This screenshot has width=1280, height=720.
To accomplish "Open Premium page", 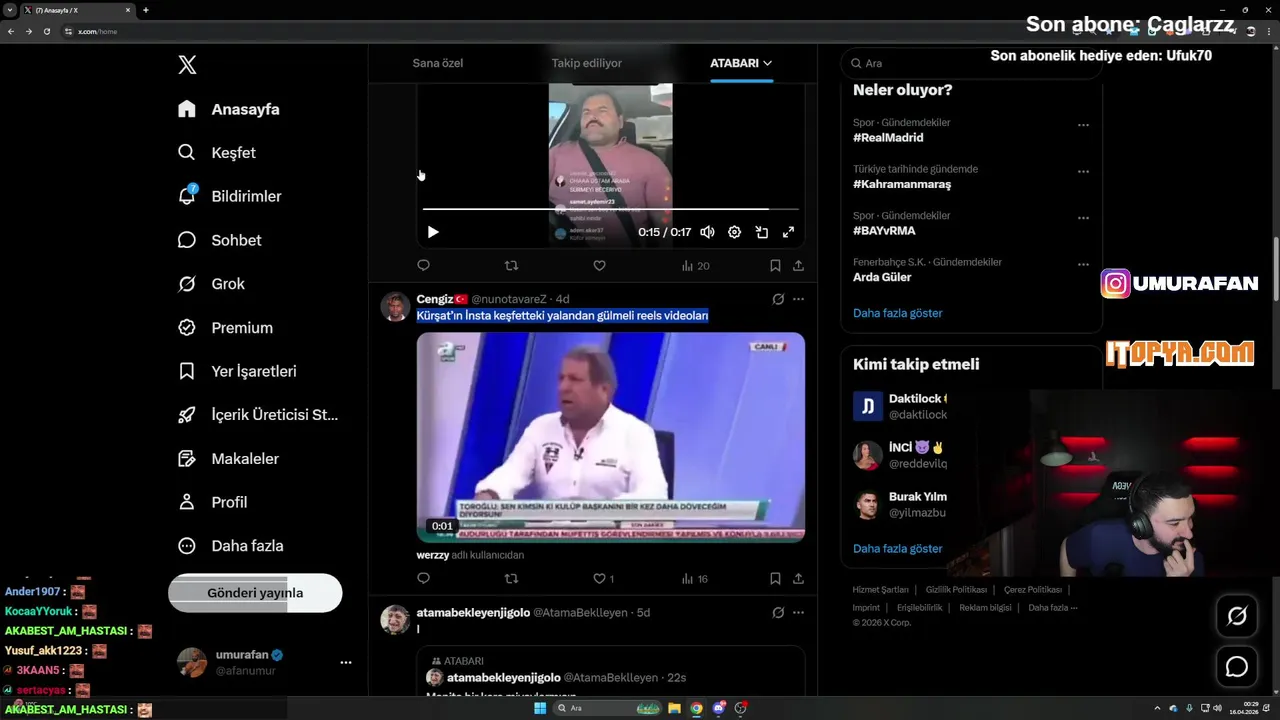I will (225, 327).
